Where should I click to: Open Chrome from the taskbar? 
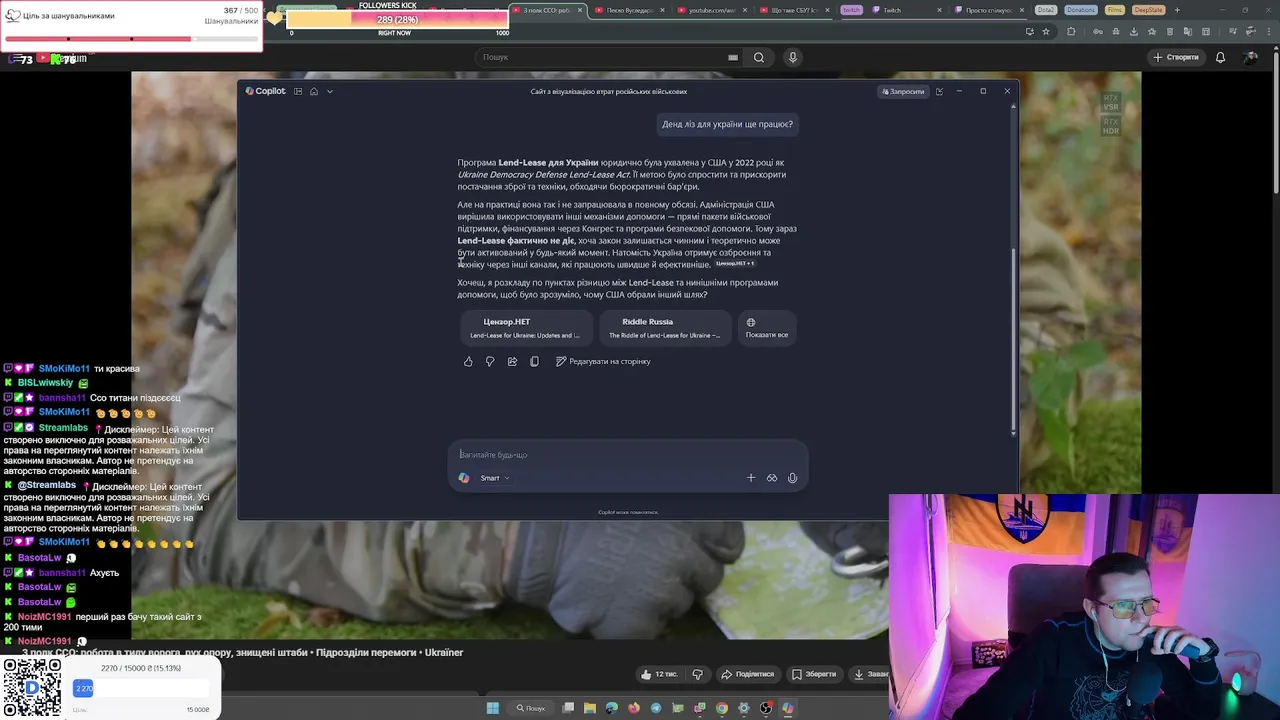pyautogui.click(x=722, y=708)
